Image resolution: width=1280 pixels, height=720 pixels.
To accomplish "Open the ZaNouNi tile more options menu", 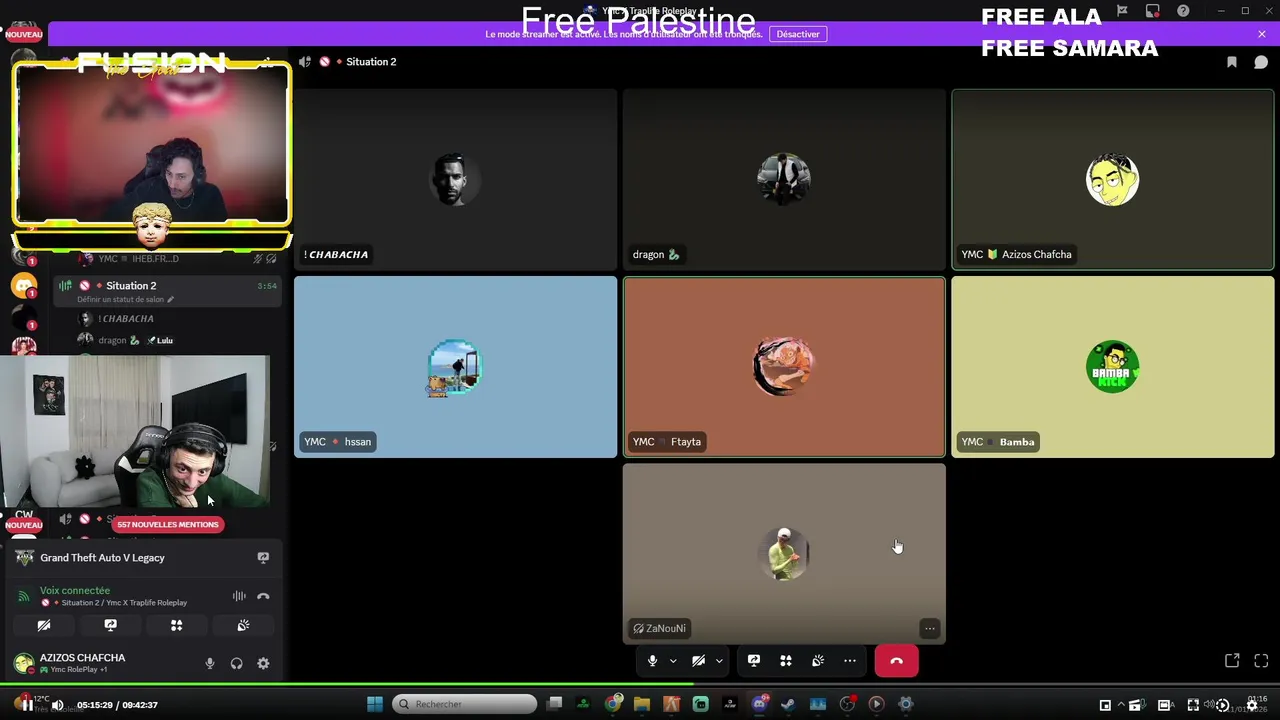I will pyautogui.click(x=930, y=628).
